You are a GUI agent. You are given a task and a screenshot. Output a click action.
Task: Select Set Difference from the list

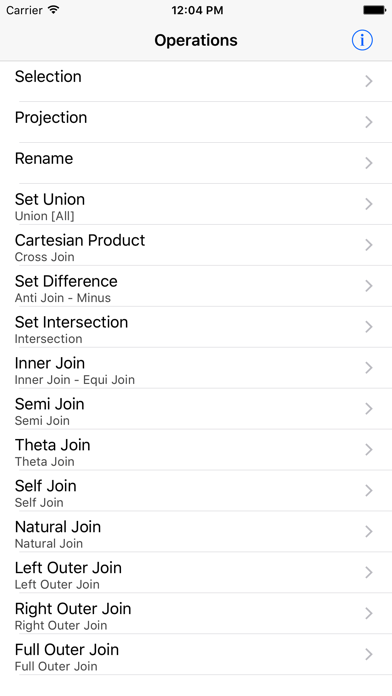coord(196,286)
